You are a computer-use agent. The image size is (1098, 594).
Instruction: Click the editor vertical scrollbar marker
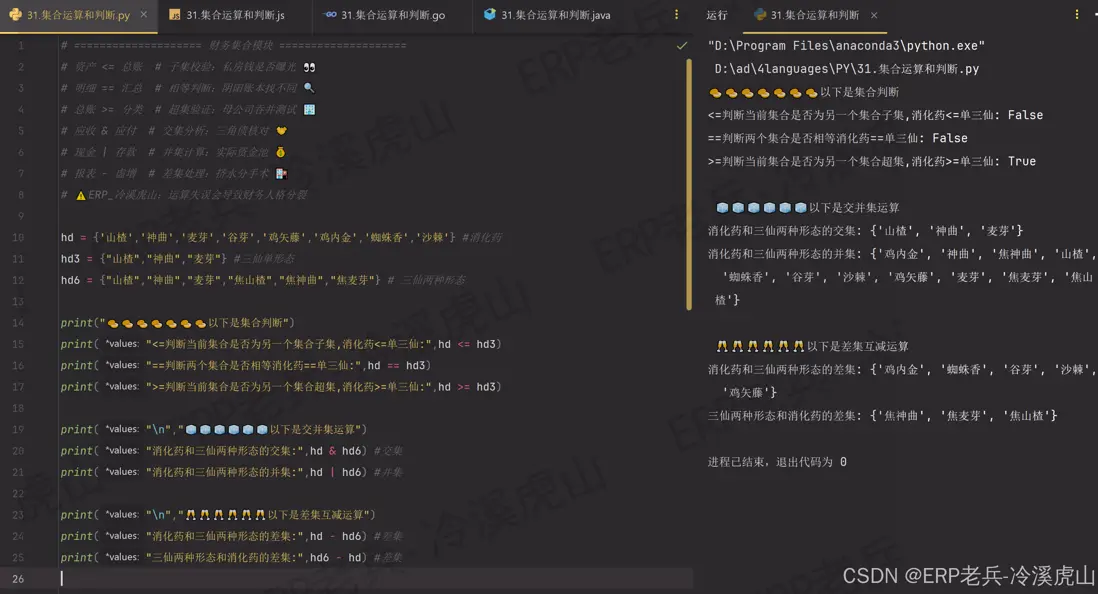689,184
